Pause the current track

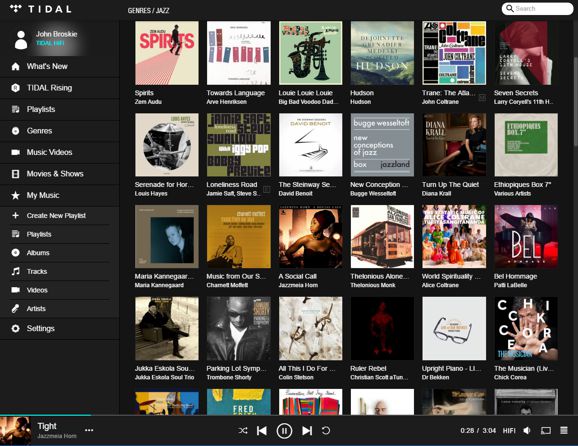point(284,431)
